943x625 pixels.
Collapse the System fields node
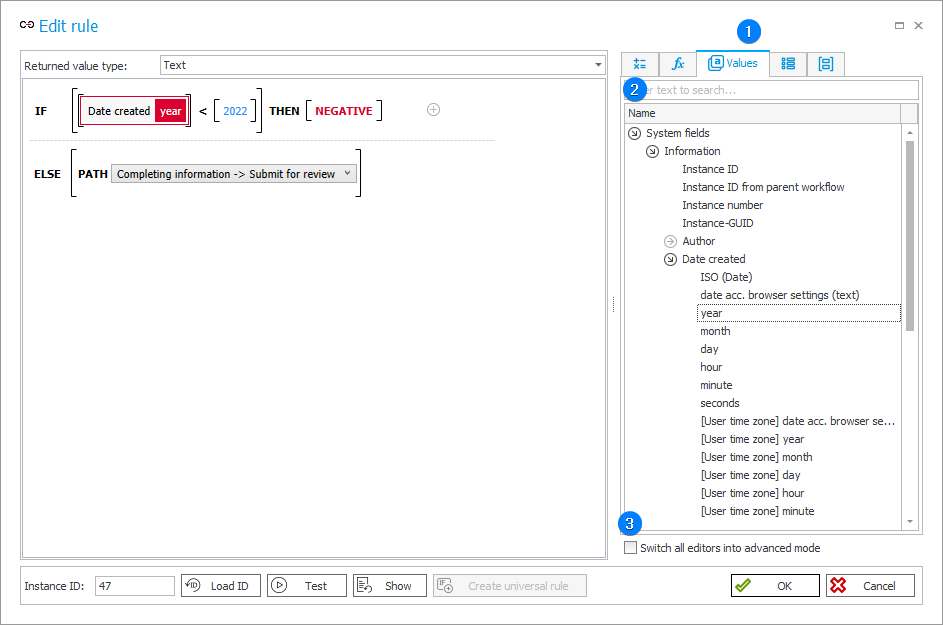point(634,134)
